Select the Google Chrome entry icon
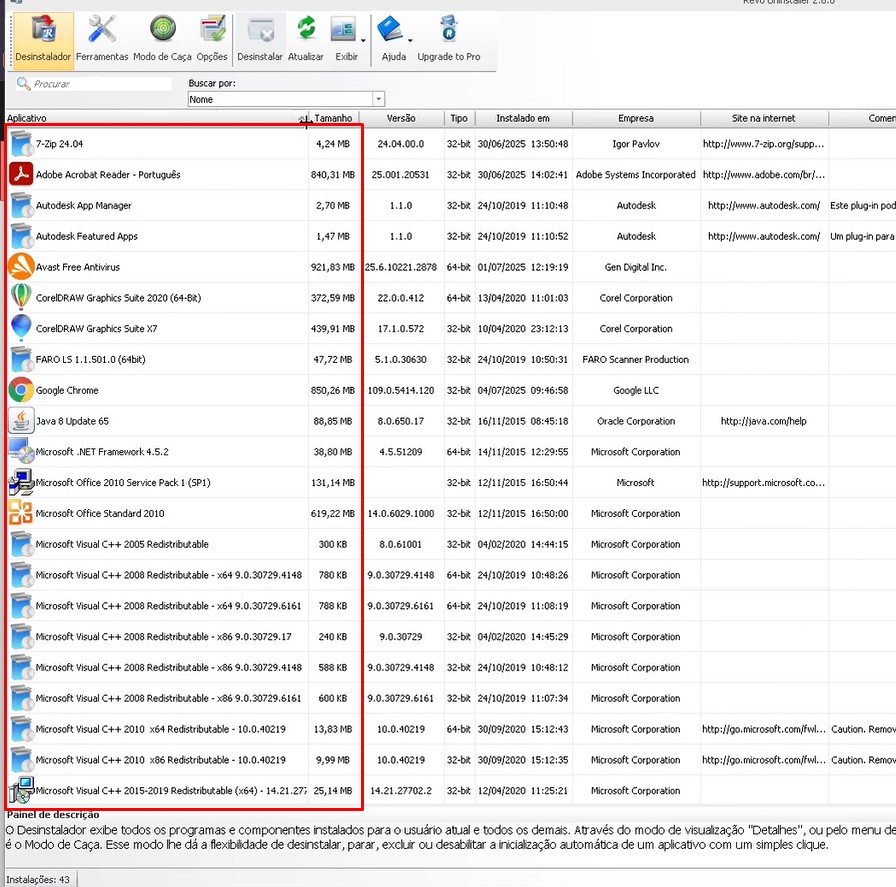This screenshot has width=896, height=887. [x=21, y=390]
